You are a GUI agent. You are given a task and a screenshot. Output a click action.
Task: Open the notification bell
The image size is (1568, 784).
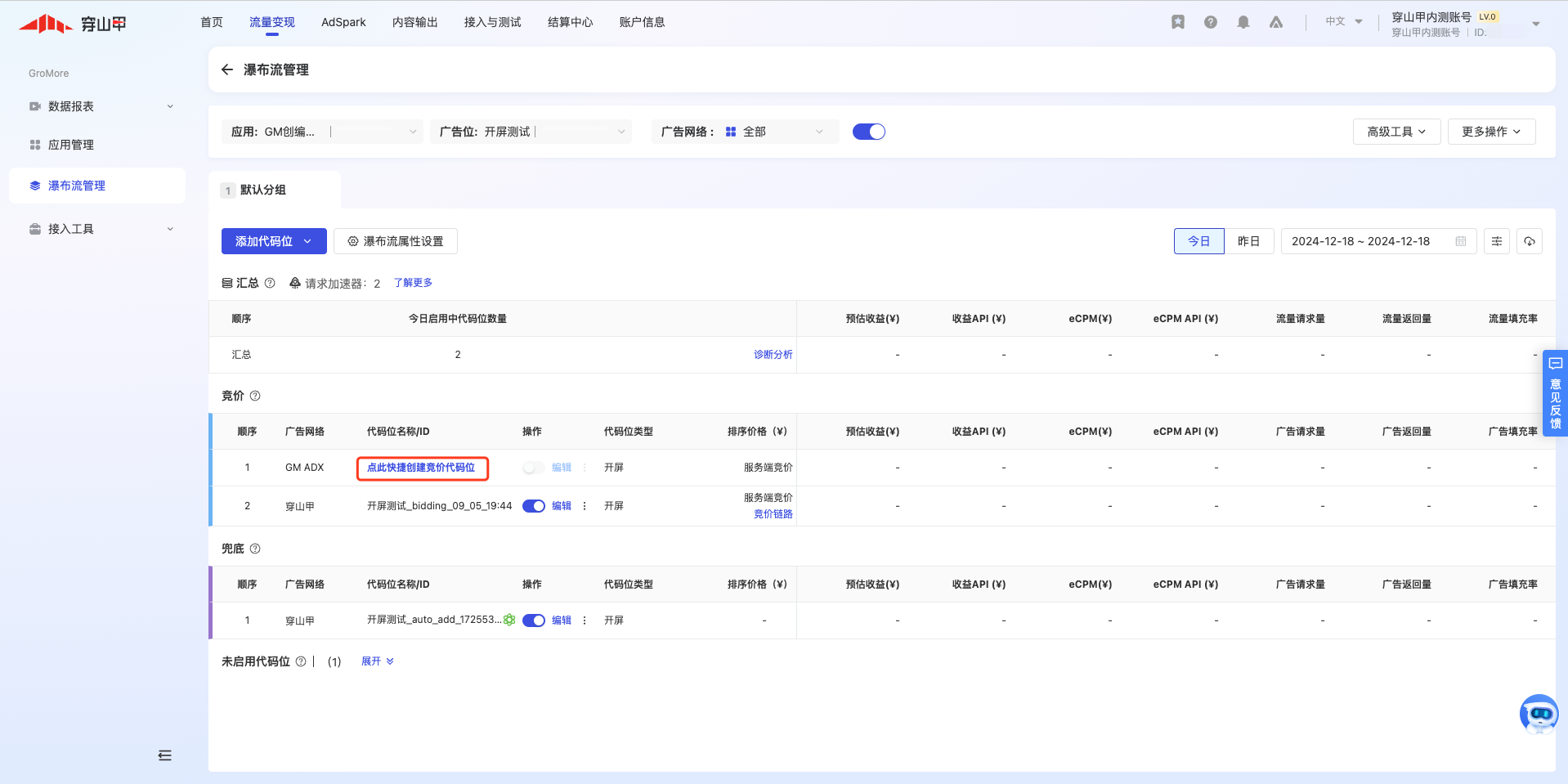(1243, 22)
